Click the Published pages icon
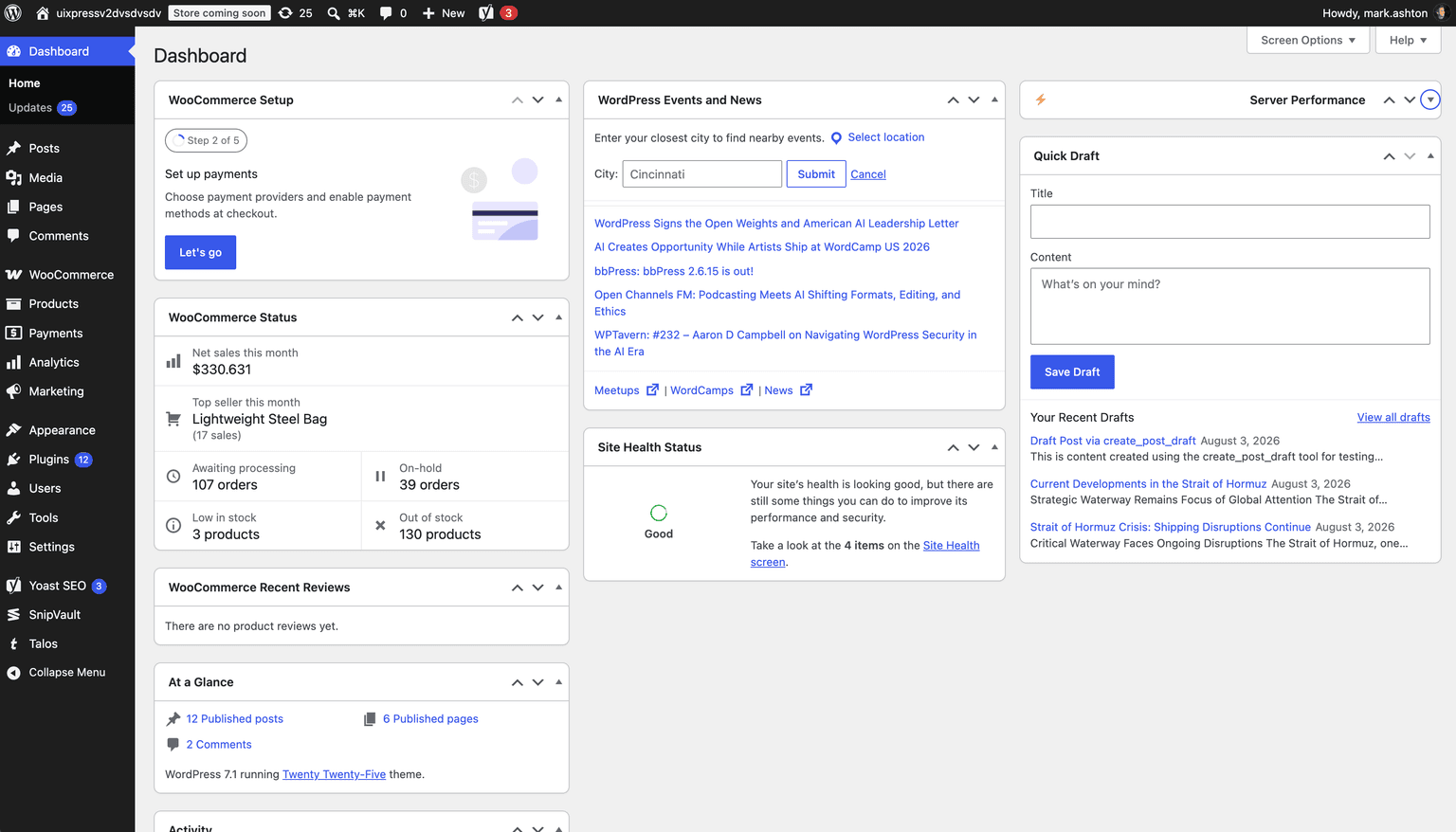The height and width of the screenshot is (832, 1456). coord(370,719)
